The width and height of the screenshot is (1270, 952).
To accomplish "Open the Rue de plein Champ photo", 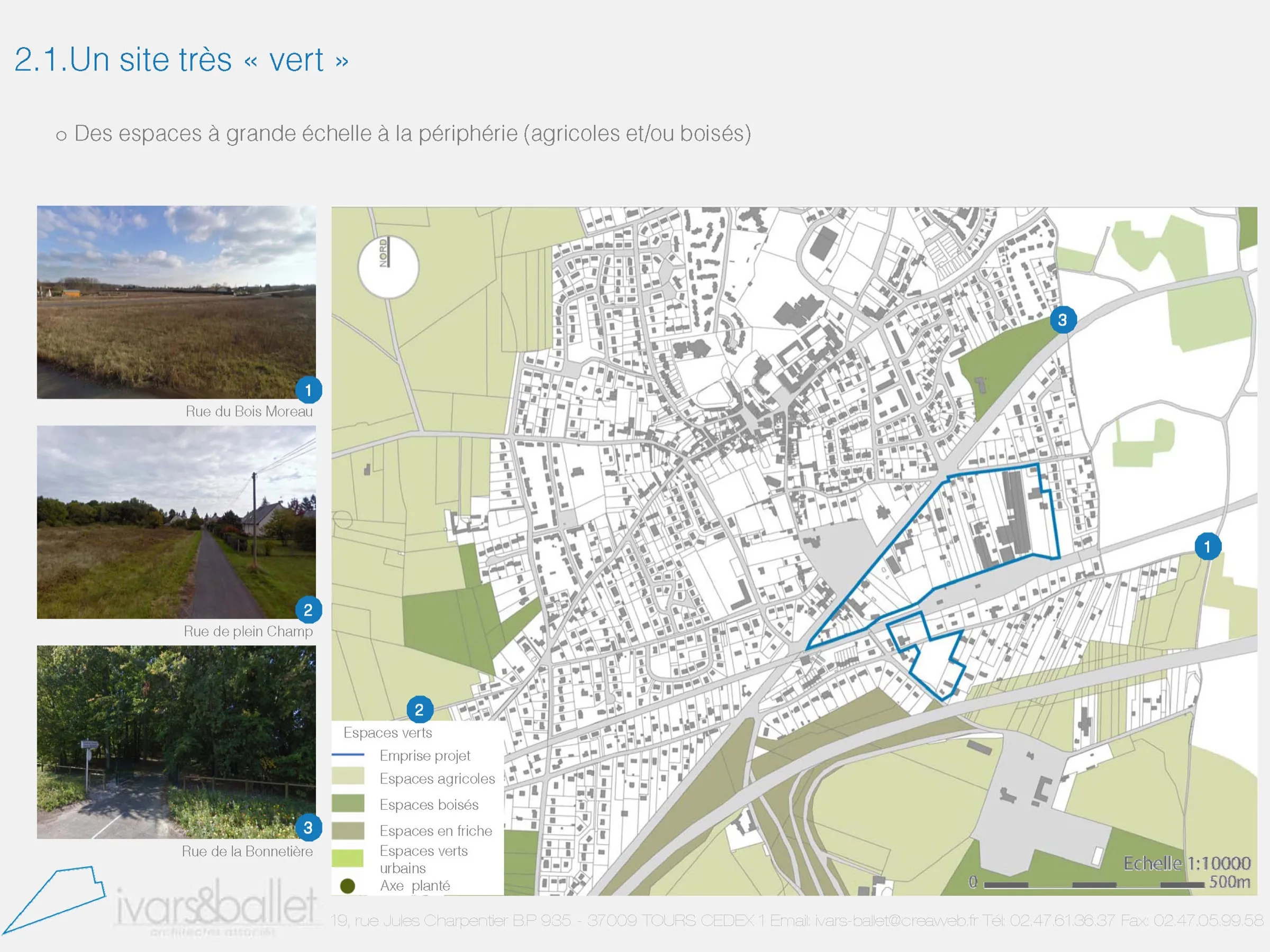I will point(176,521).
